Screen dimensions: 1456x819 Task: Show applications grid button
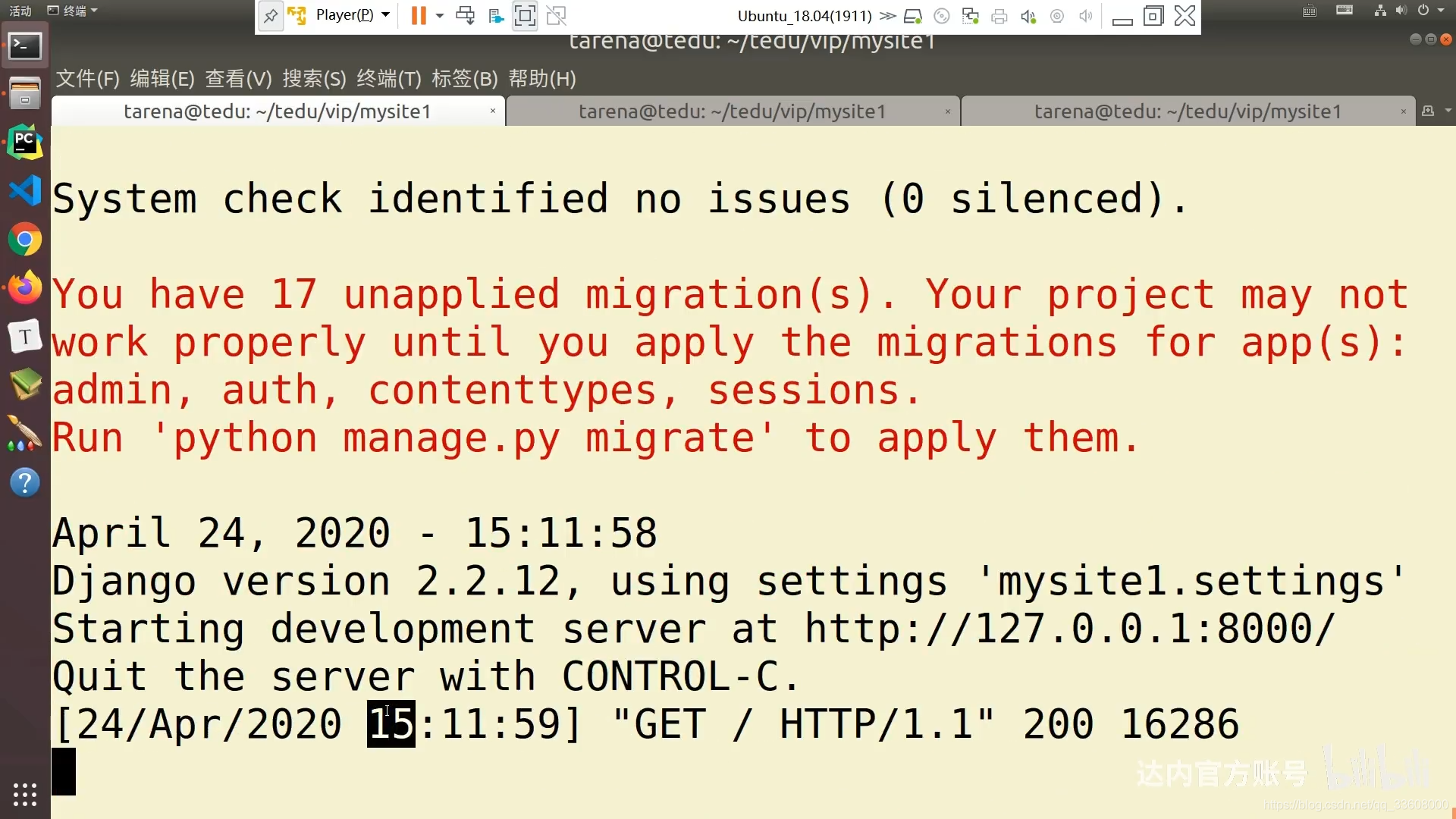(25, 794)
